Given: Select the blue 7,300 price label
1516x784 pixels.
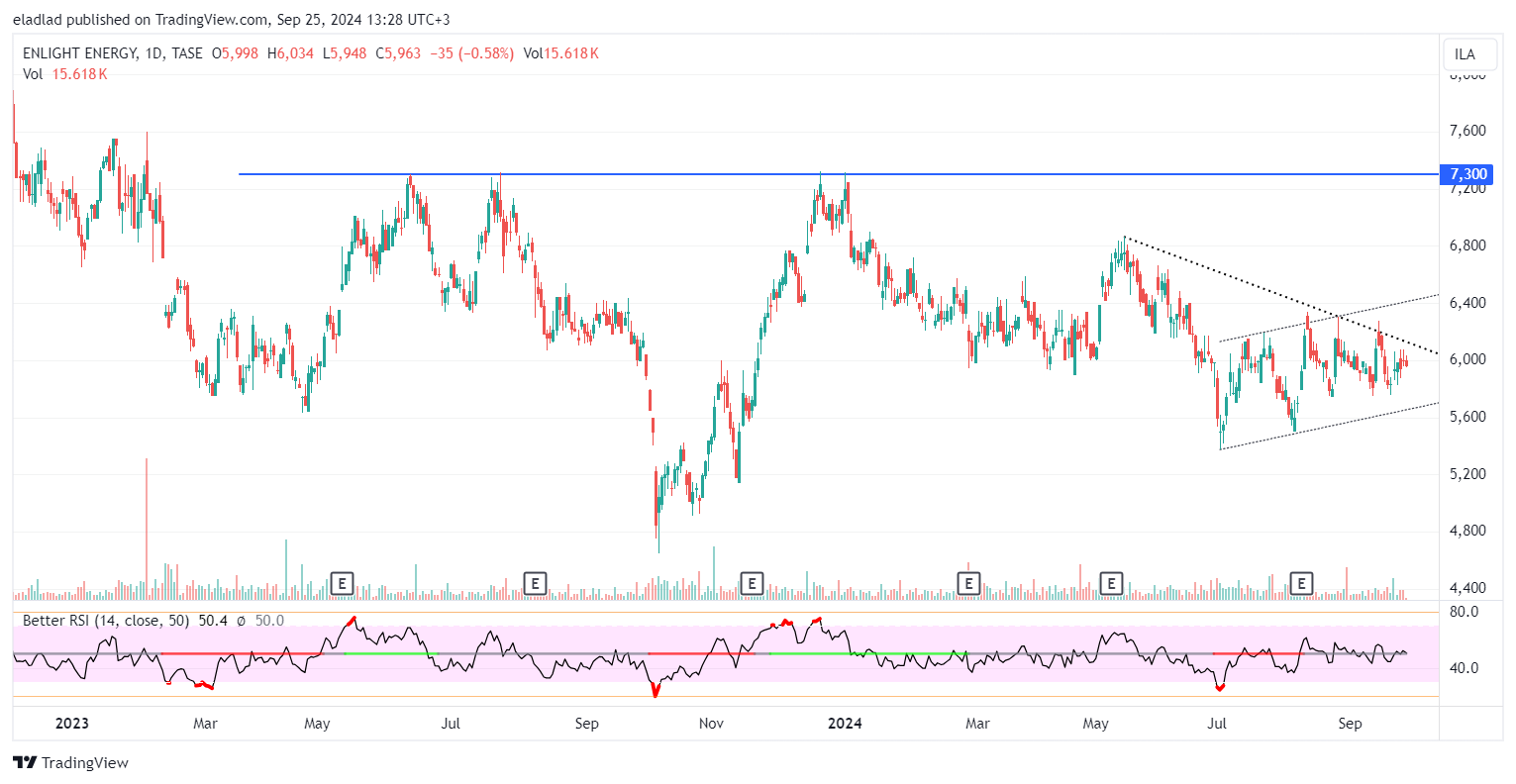Looking at the screenshot, I should pyautogui.click(x=1468, y=174).
